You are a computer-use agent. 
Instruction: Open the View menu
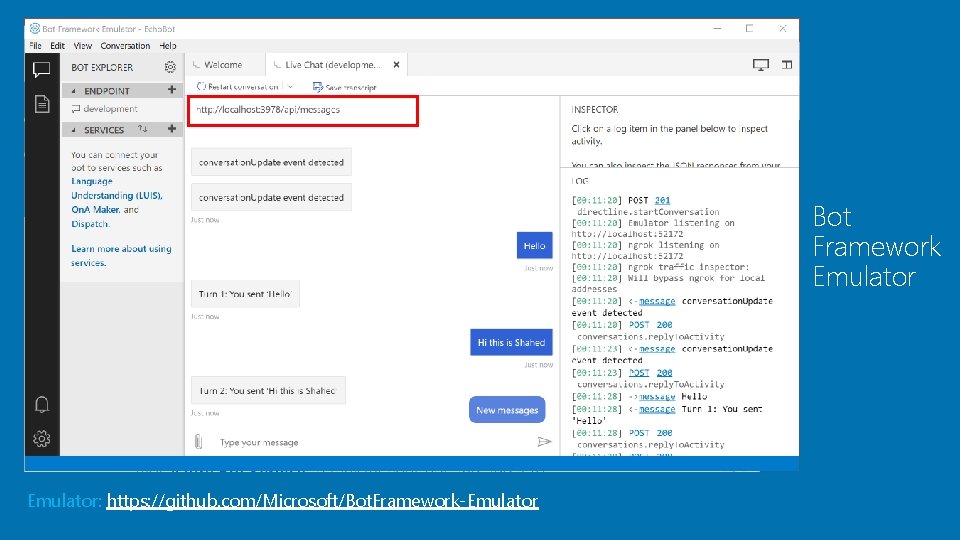83,46
